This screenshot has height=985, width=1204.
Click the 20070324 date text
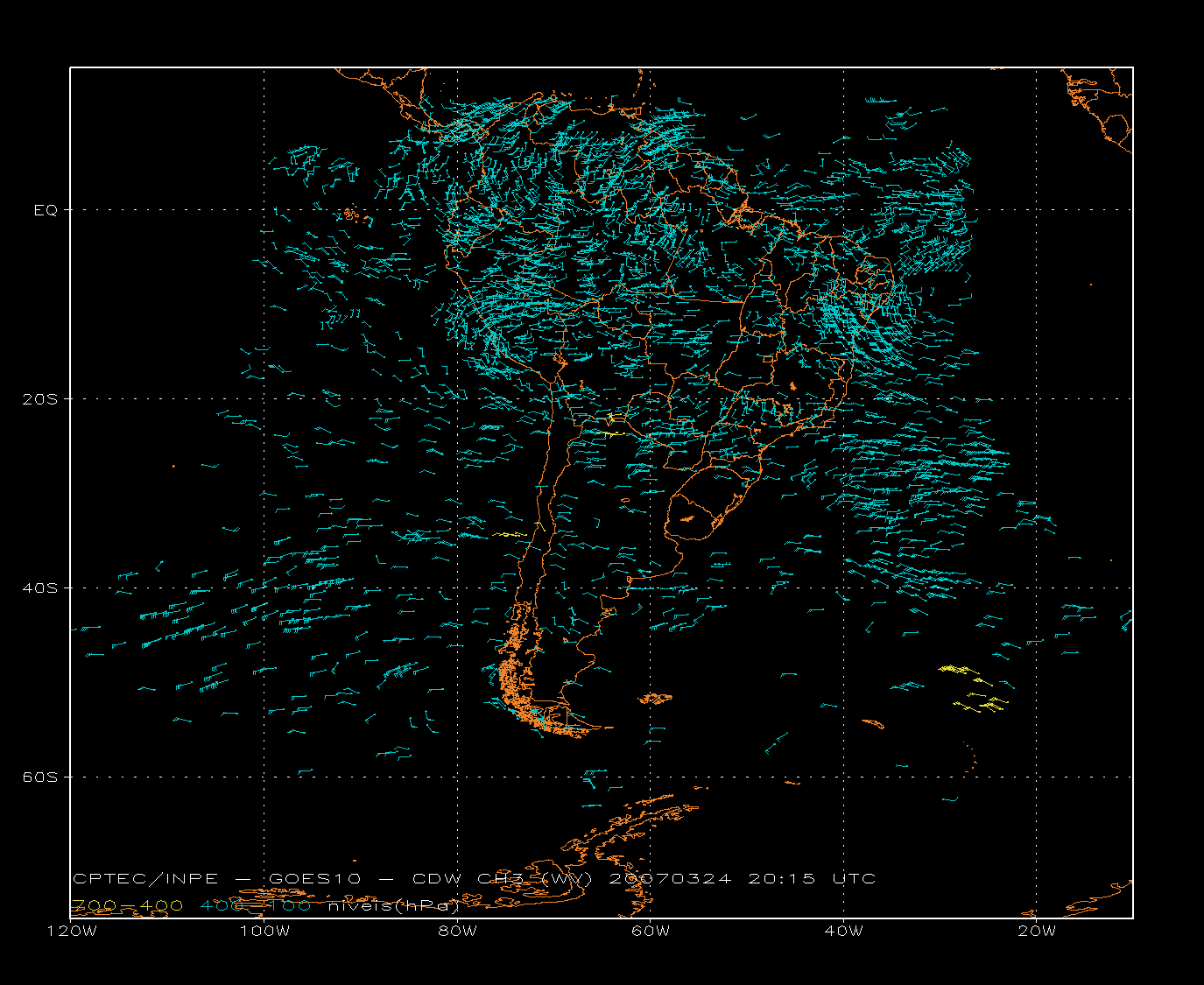[x=670, y=879]
